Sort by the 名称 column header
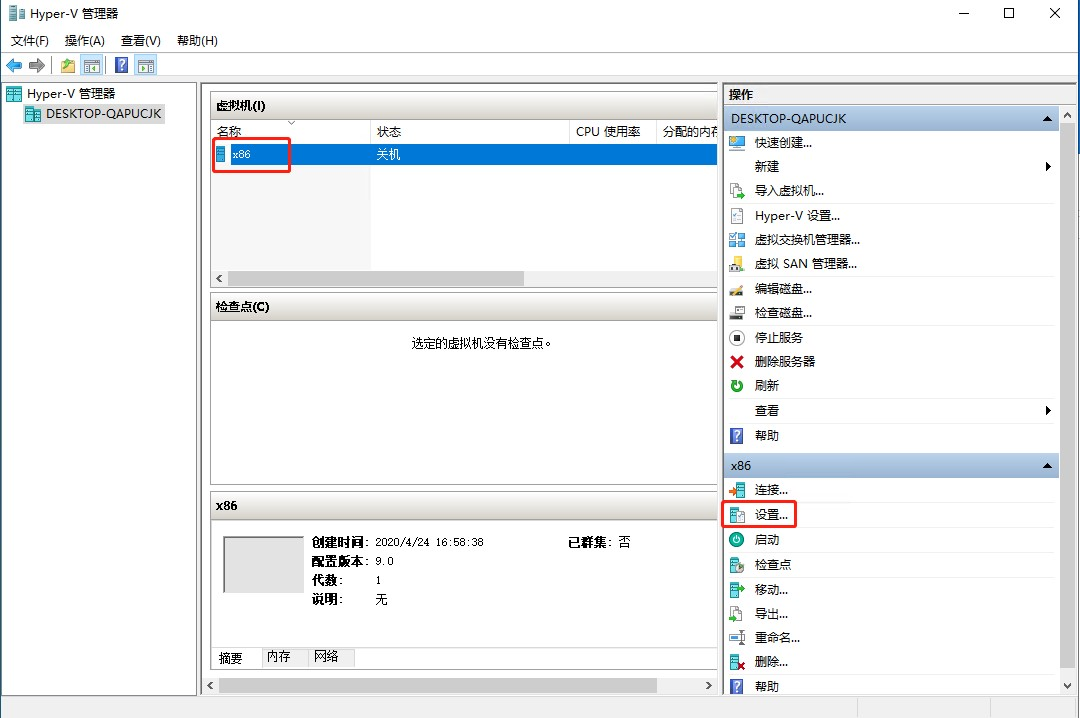 [x=290, y=131]
